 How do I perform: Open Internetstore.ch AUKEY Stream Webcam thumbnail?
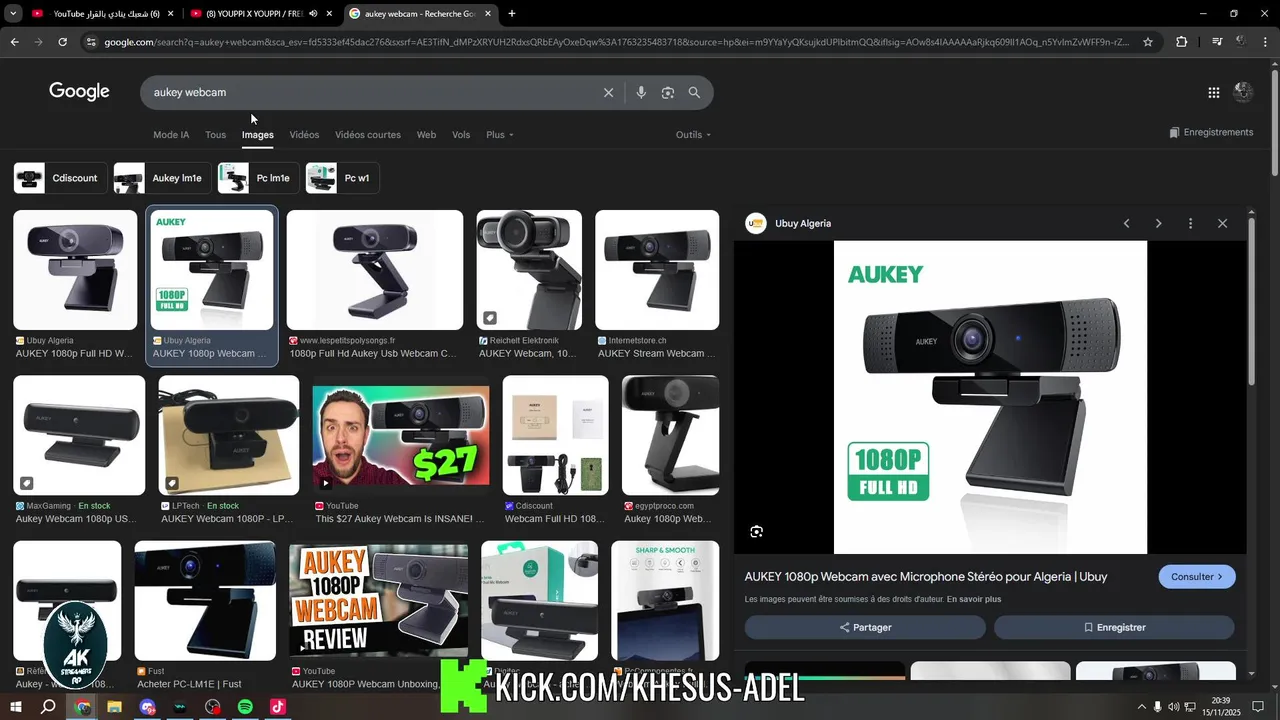657,270
